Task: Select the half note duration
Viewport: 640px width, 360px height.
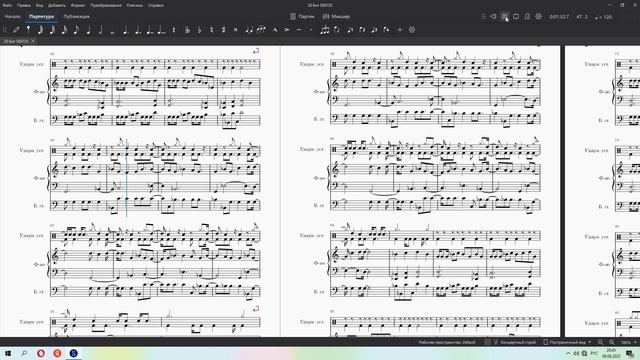Action: pos(100,29)
